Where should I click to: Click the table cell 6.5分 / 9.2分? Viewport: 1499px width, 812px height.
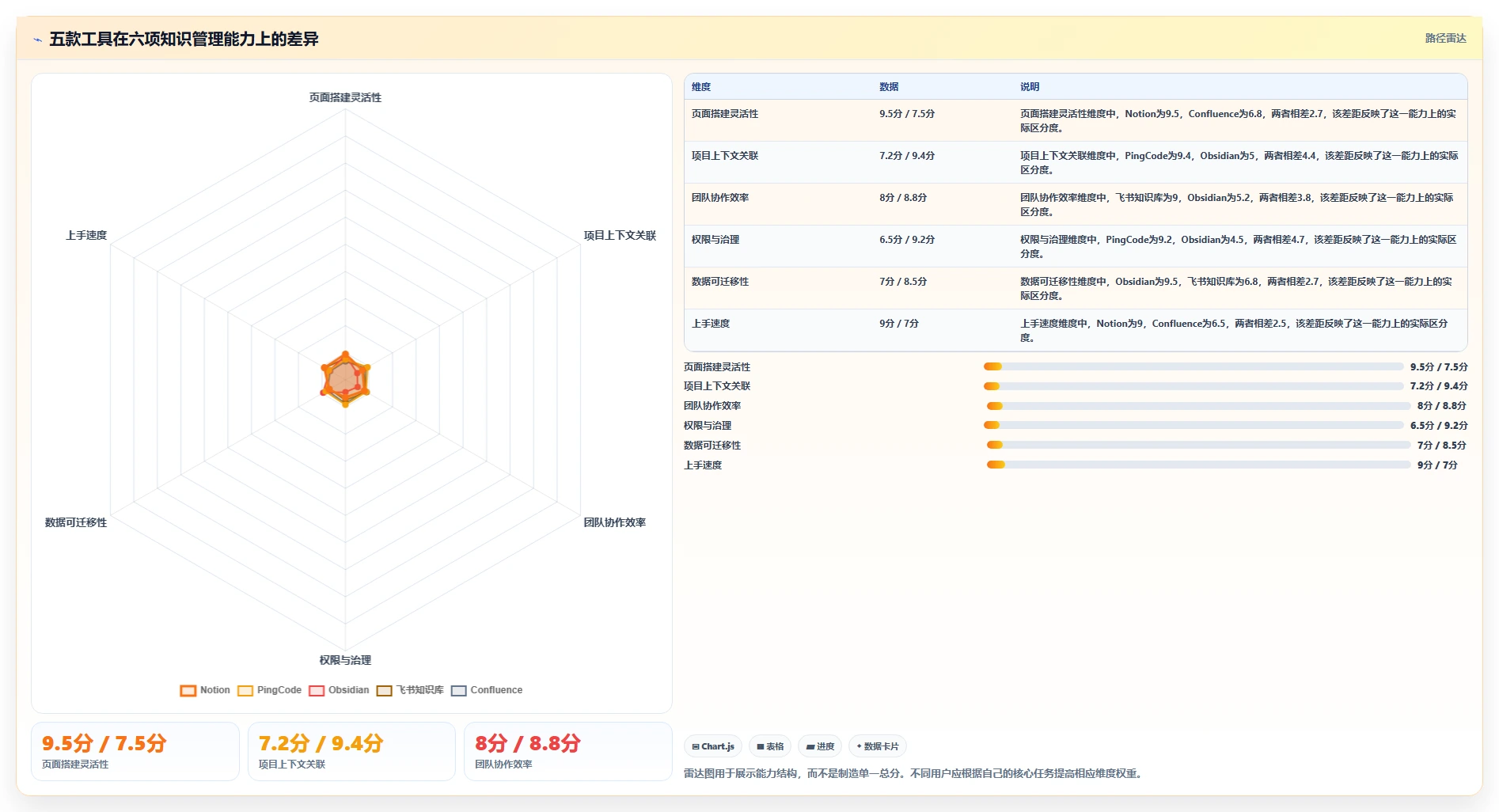(x=907, y=240)
